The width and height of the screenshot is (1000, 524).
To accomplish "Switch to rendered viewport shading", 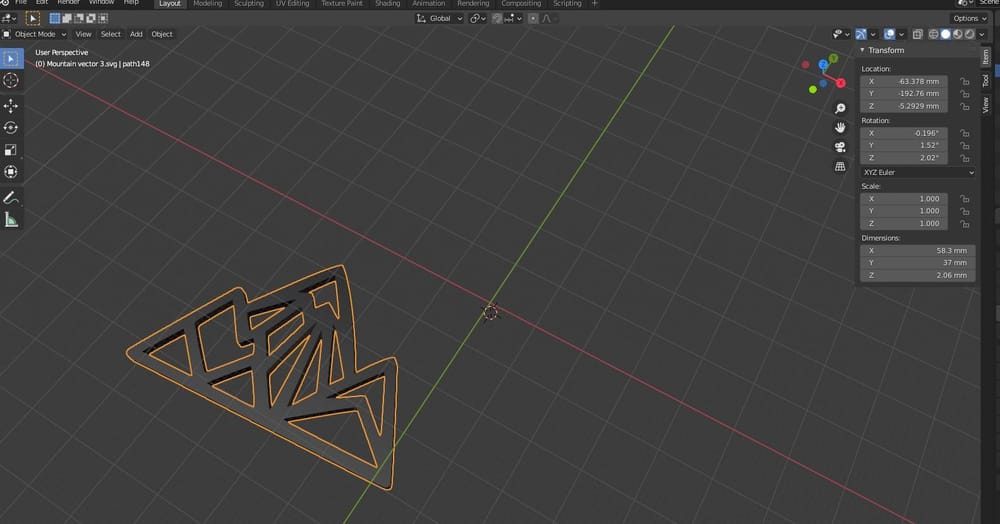I will 970,34.
